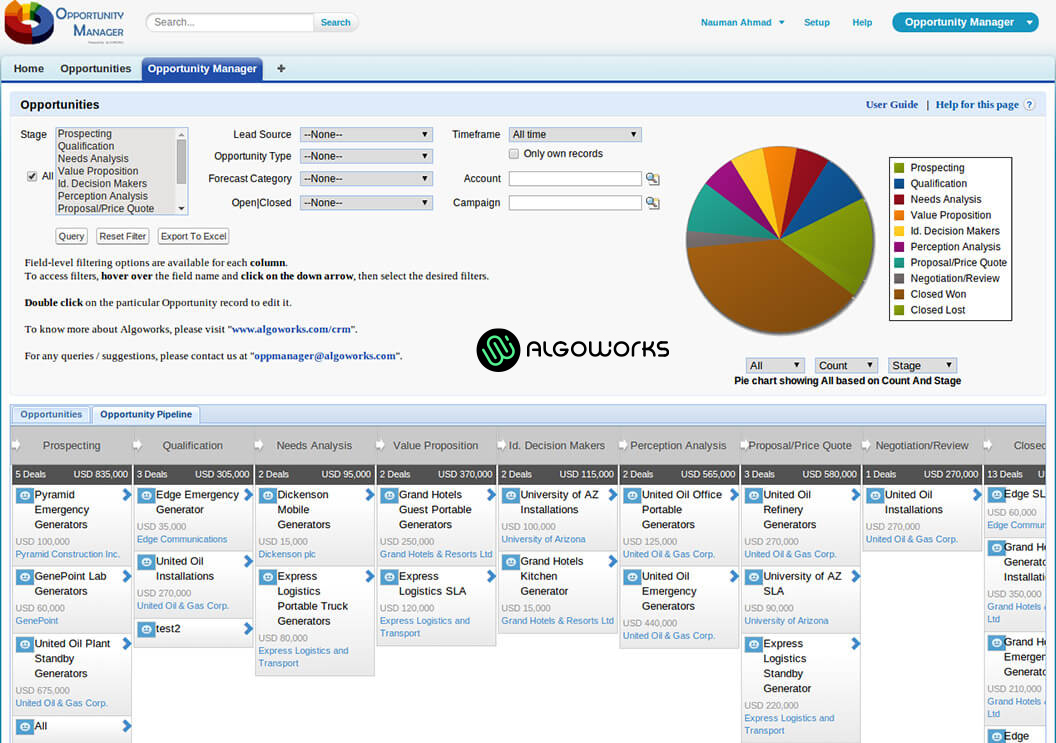Click the Account lookup icon
The height and width of the screenshot is (743, 1056).
(652, 179)
